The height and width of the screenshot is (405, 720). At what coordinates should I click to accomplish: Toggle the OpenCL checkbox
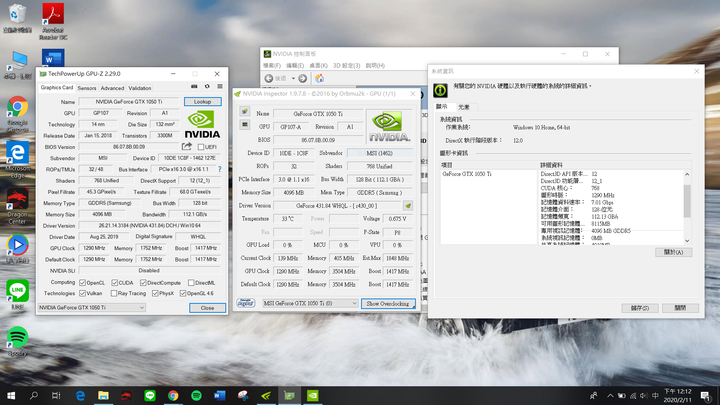83,282
